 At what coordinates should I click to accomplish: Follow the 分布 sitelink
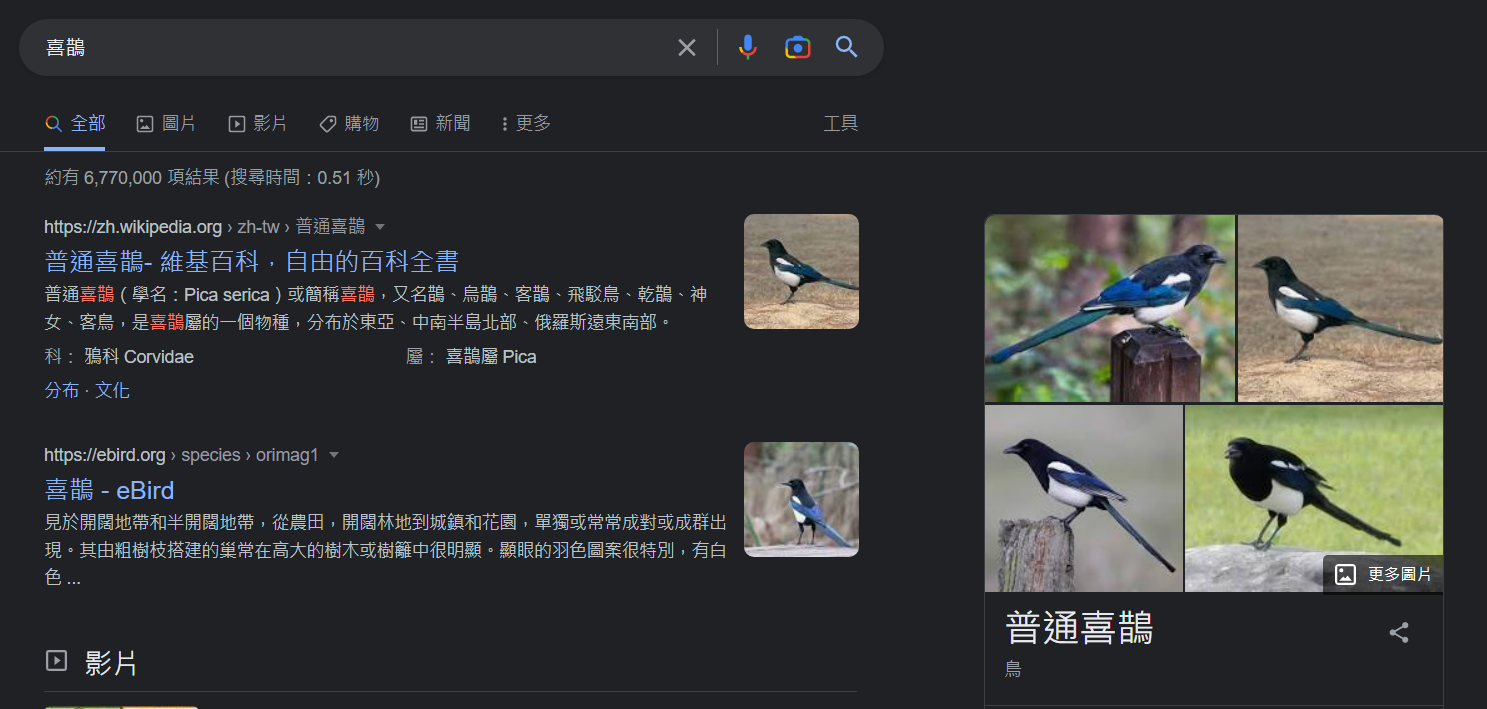point(62,390)
